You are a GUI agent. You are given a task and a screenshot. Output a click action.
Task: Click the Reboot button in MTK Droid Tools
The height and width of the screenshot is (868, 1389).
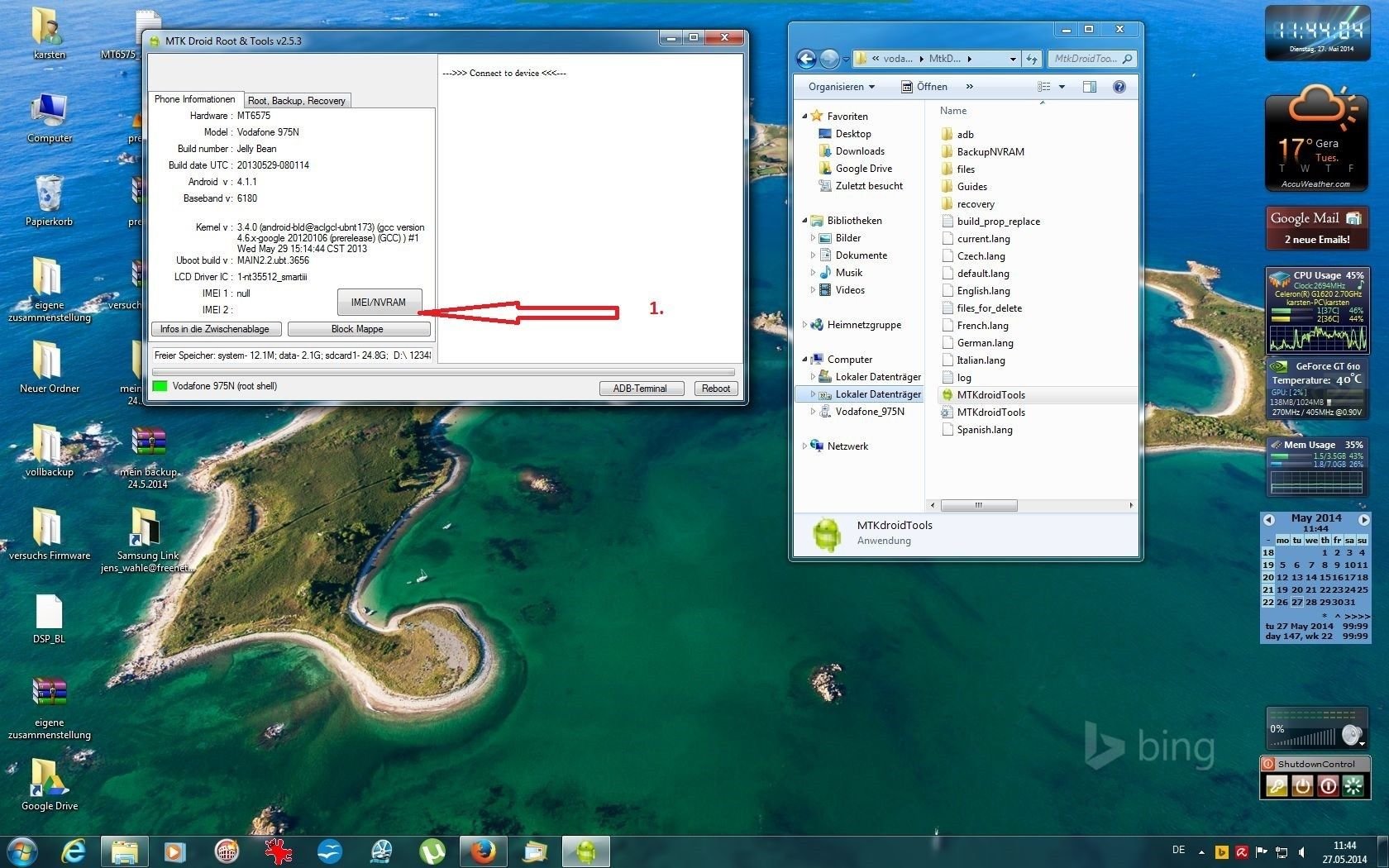tap(716, 389)
